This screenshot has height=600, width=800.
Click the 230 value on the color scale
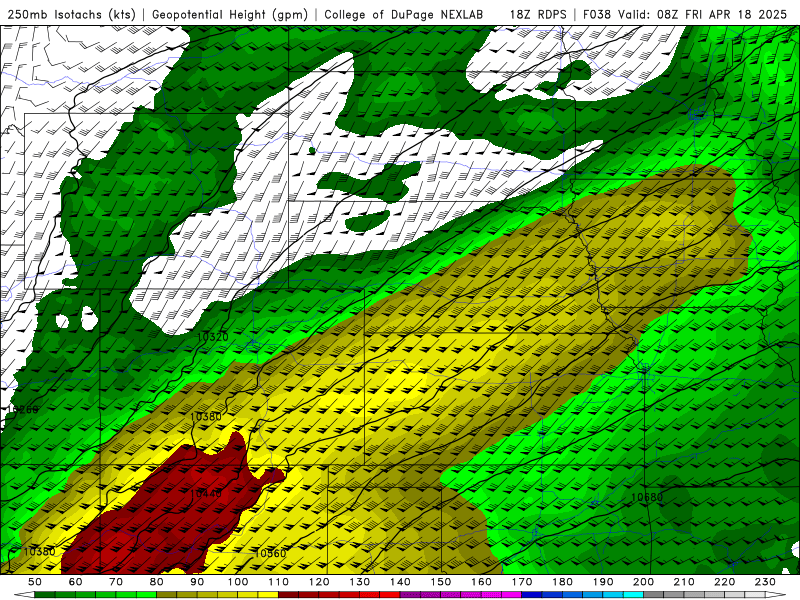pos(765,582)
